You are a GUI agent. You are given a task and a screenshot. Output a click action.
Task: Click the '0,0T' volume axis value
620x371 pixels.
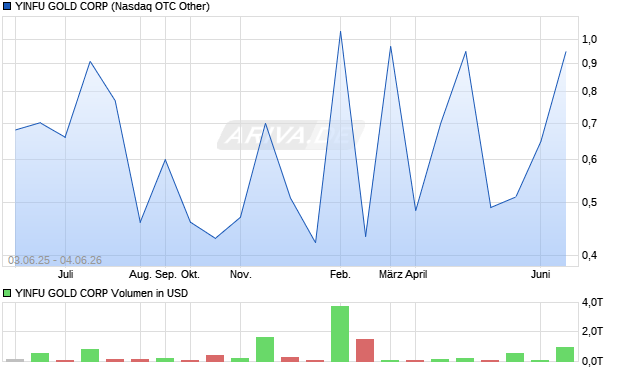[x=592, y=361]
